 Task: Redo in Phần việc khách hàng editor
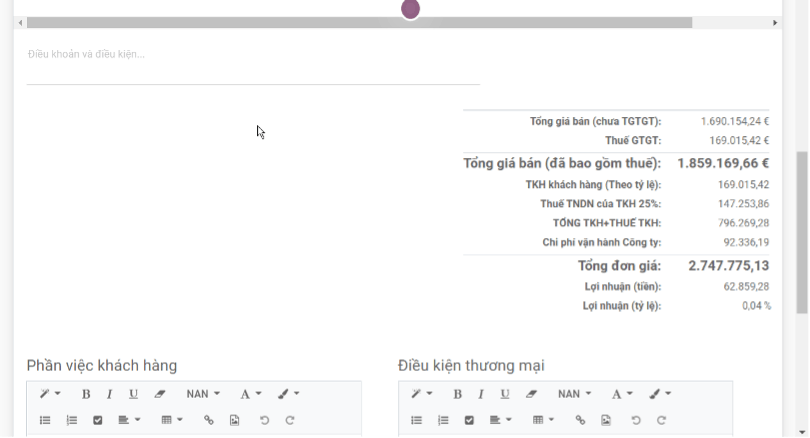[290, 420]
